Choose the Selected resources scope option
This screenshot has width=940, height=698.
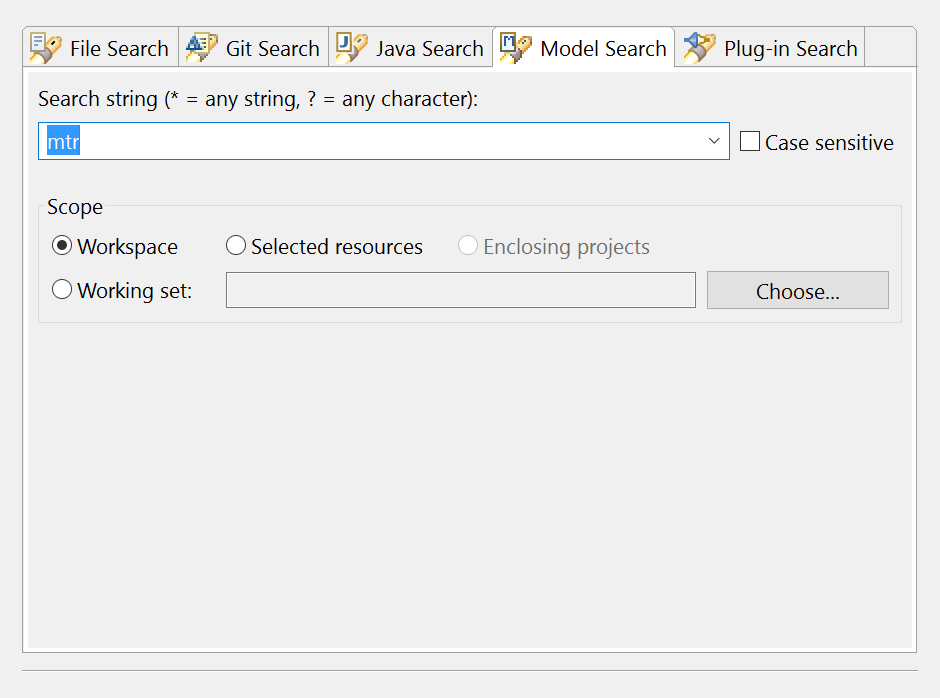click(236, 246)
